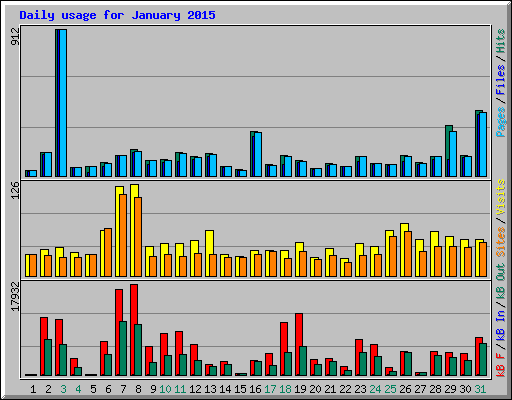Click the 'Daily usage for January 2015' title
The image size is (512, 400).
[117, 15]
